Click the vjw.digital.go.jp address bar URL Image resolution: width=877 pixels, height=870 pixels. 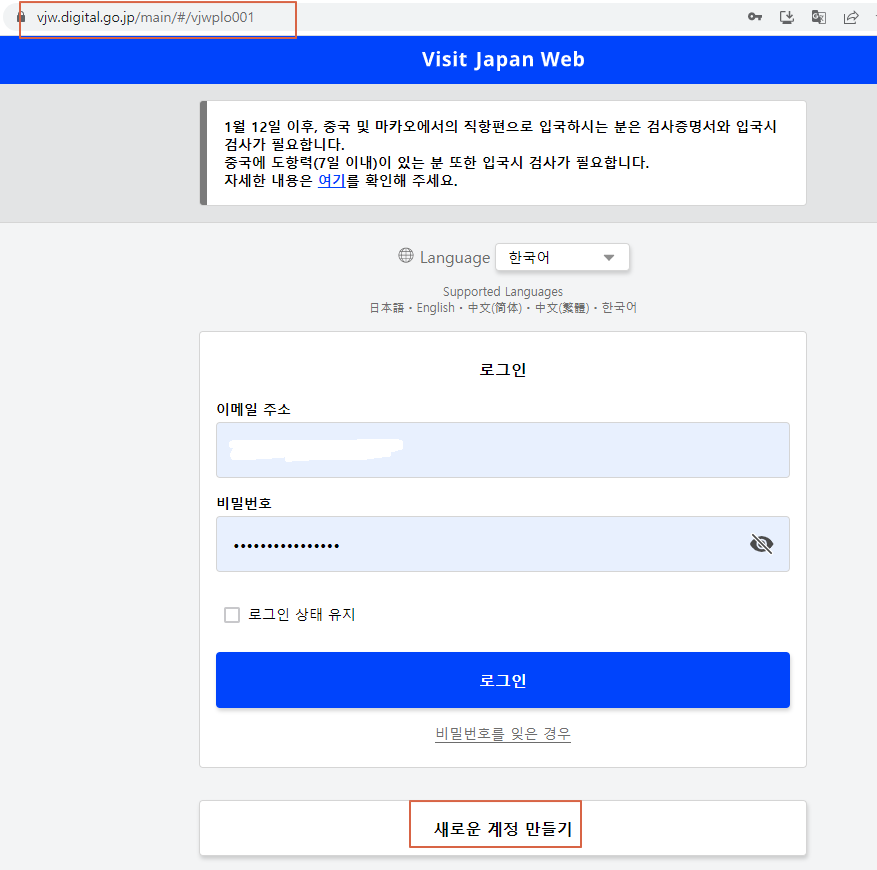pyautogui.click(x=145, y=17)
